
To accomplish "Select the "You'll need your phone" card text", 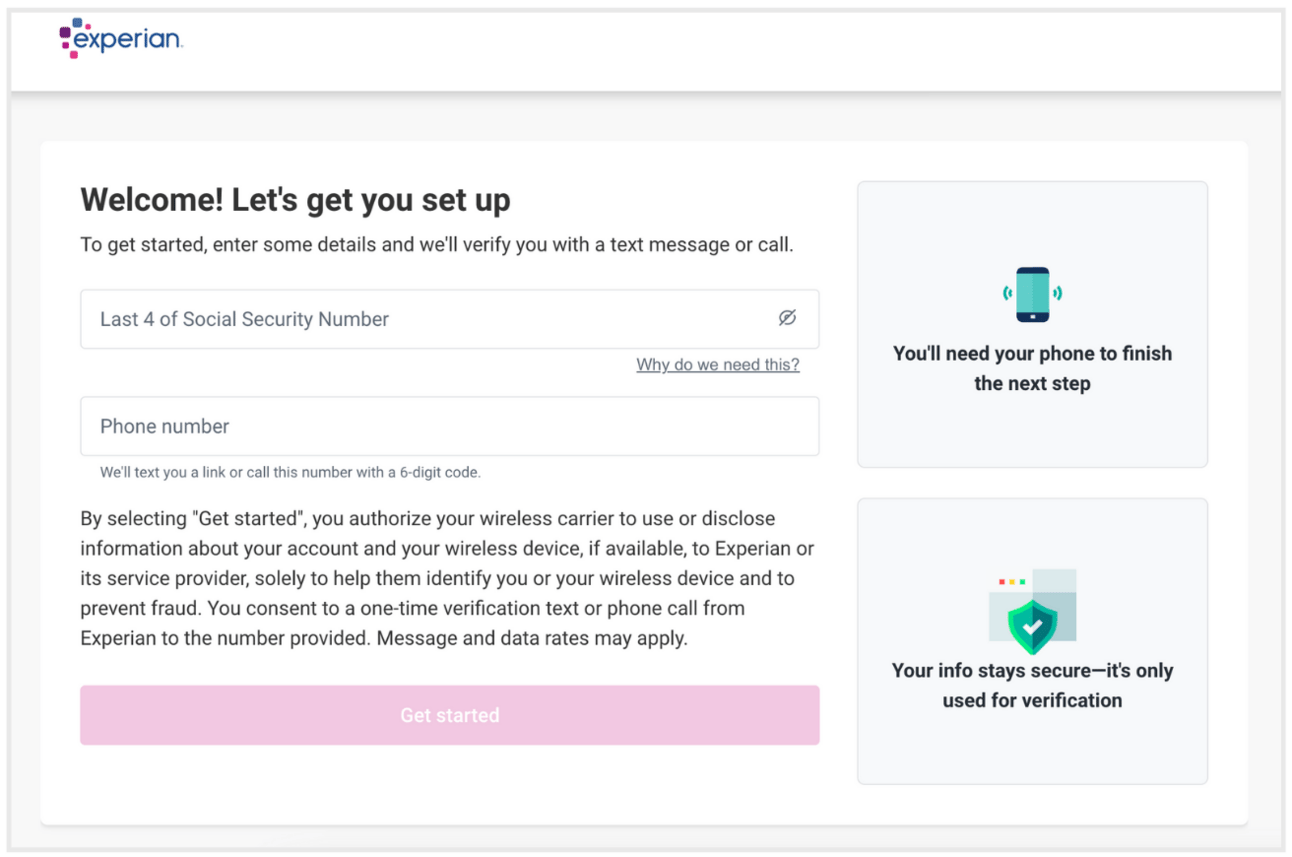I will pyautogui.click(x=1032, y=368).
